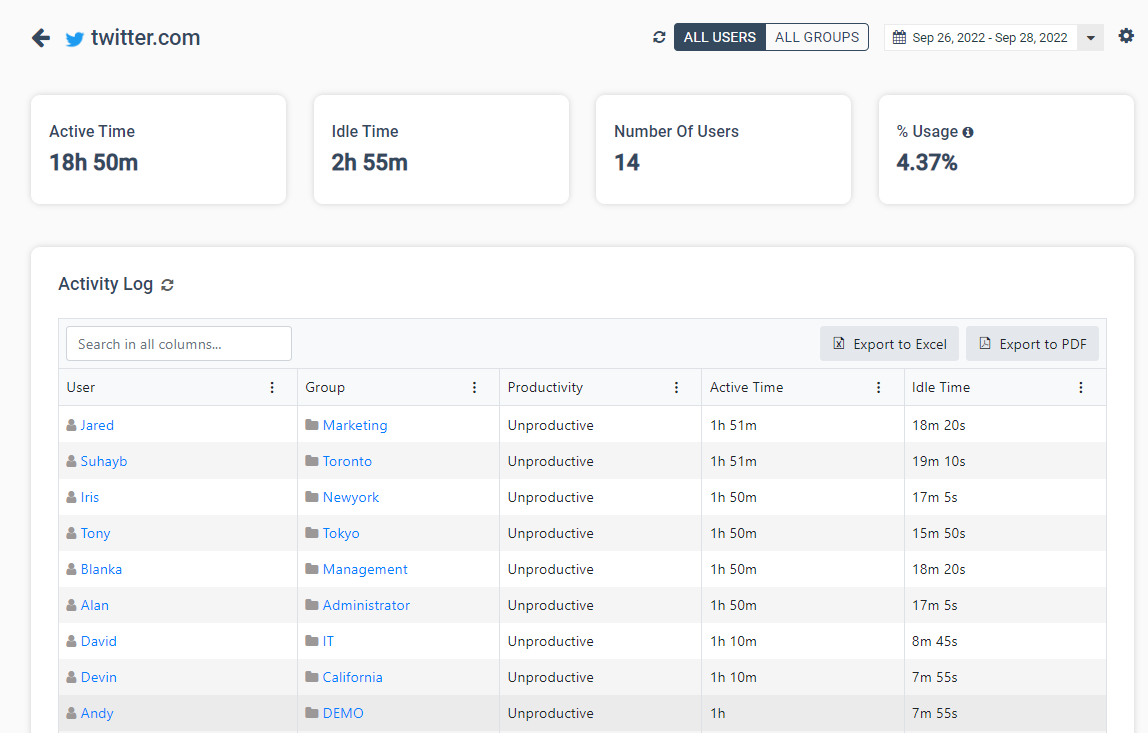This screenshot has width=1148, height=733.
Task: Click the folder icon beside Newyork
Action: tap(312, 496)
